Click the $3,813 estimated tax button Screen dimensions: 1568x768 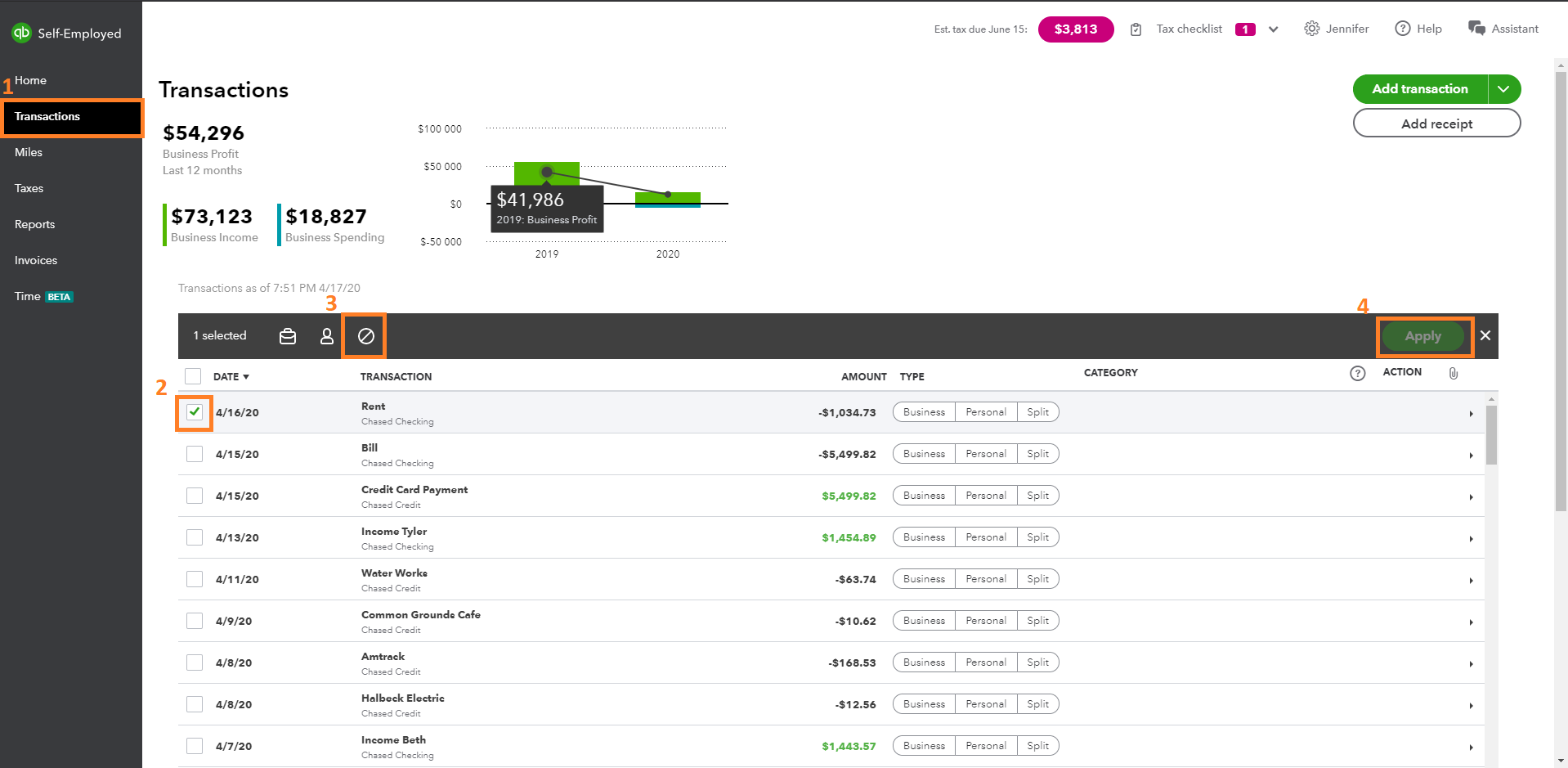click(1076, 29)
